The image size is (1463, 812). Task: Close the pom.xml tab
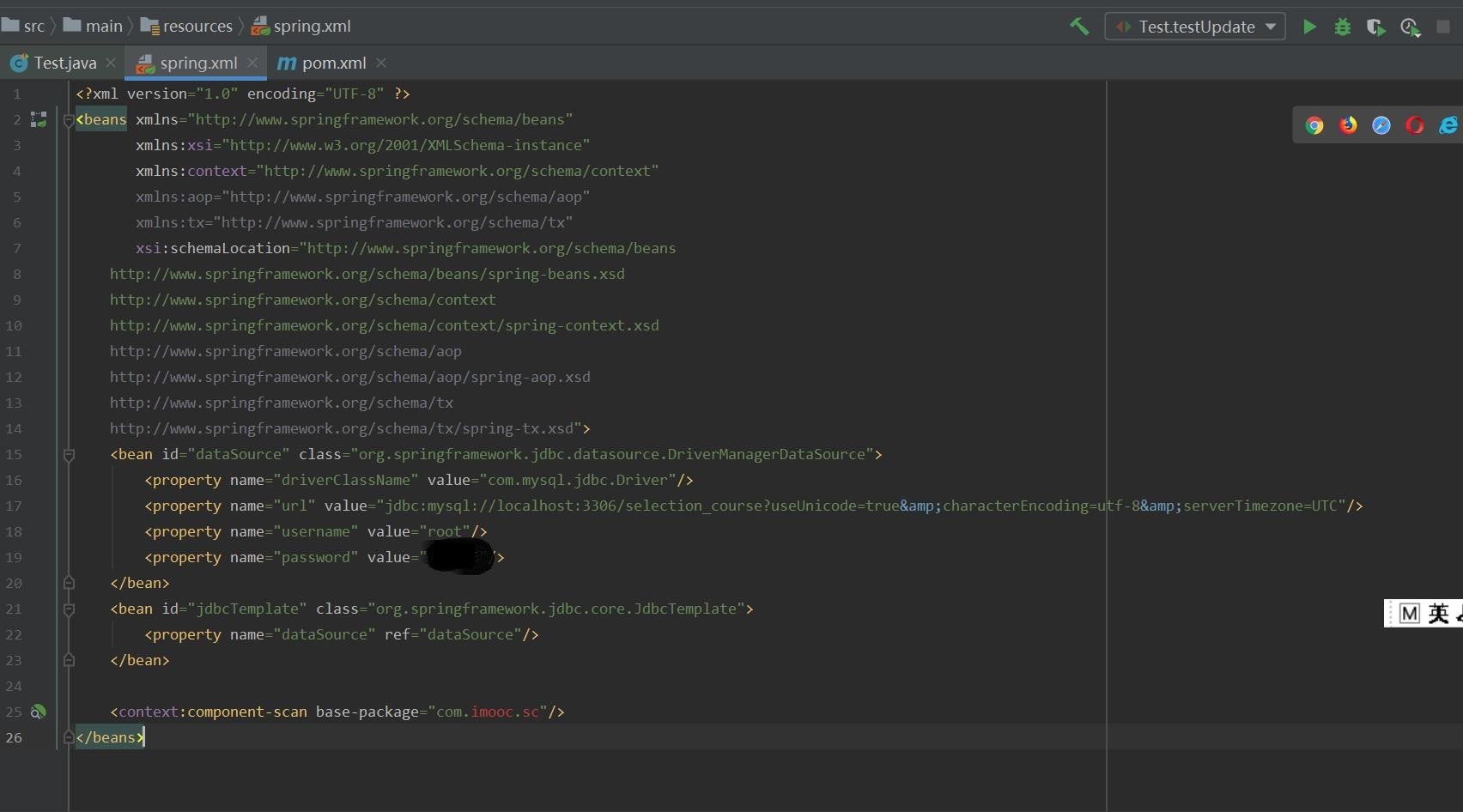(x=381, y=63)
